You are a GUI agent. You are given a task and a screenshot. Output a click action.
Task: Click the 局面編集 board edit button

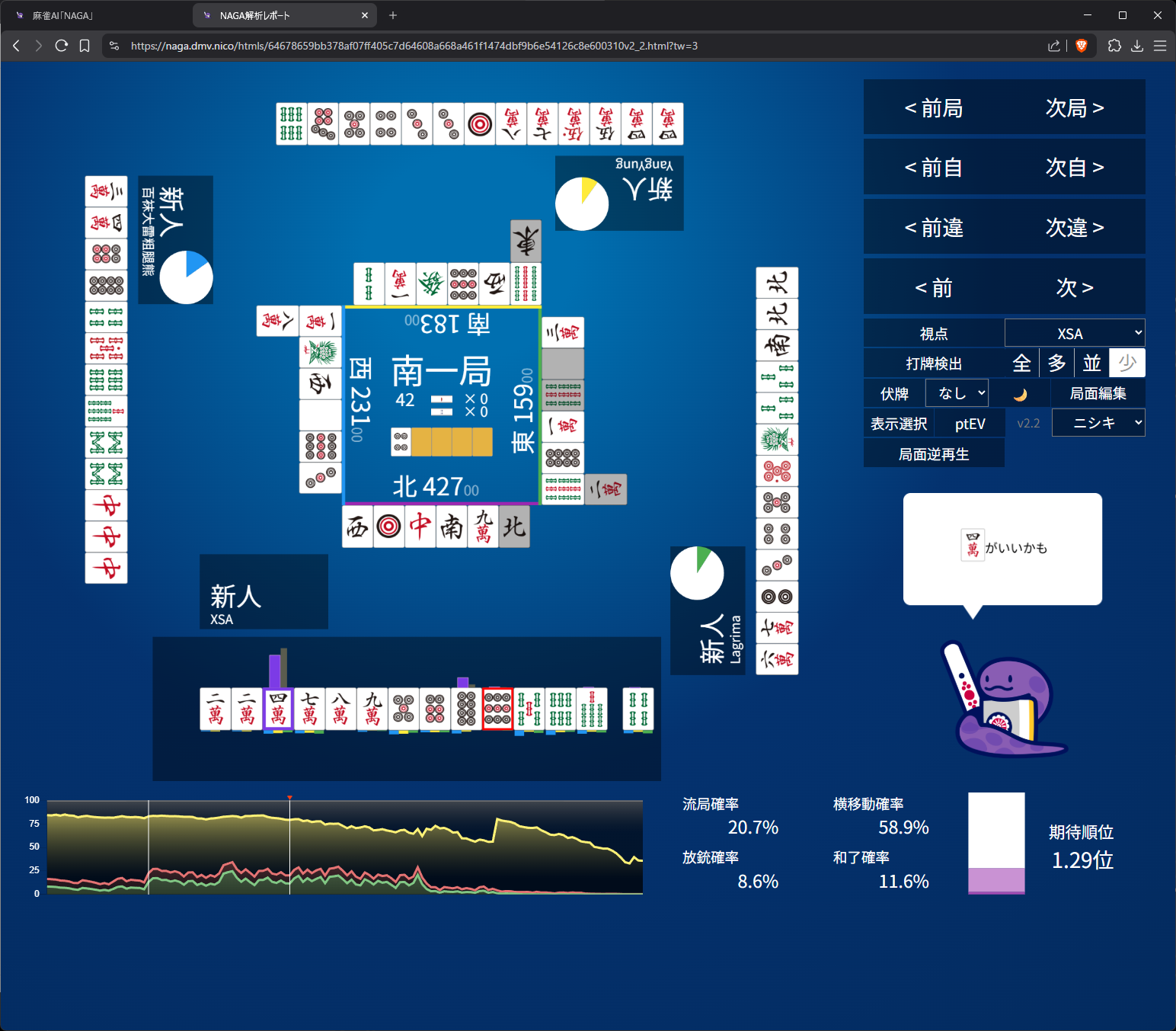tap(1098, 393)
